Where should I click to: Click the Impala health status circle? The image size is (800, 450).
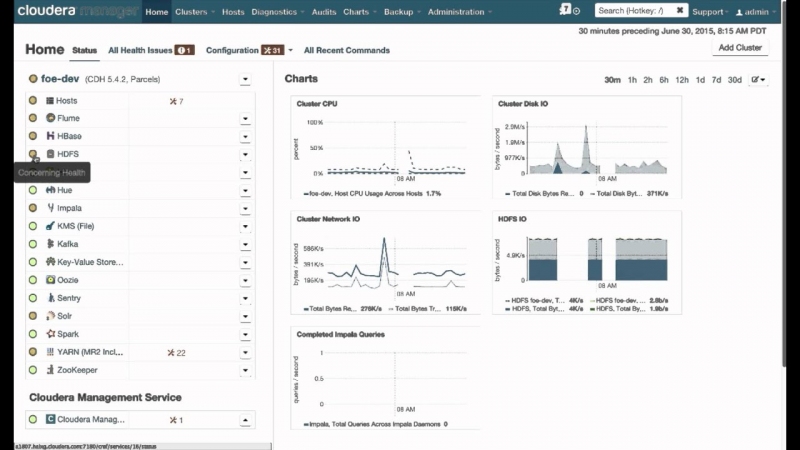click(x=33, y=208)
